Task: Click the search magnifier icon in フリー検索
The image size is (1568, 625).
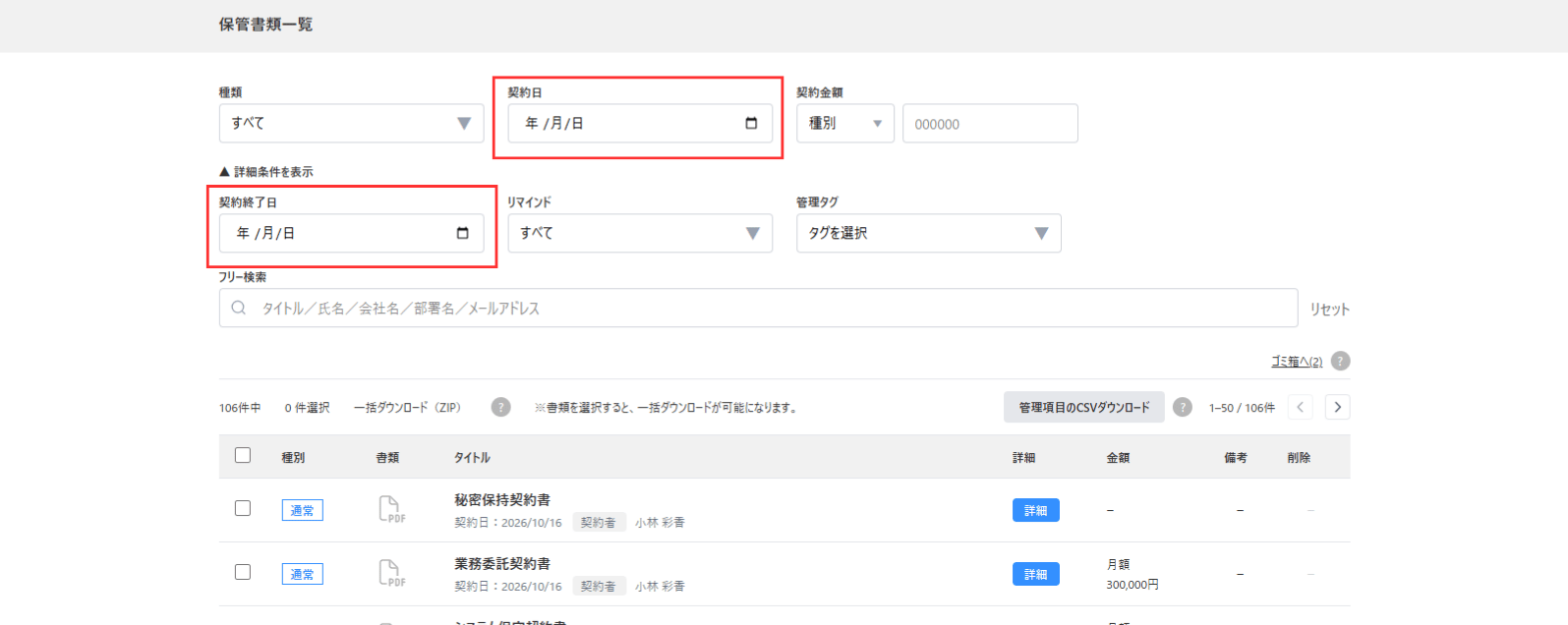Action: (238, 308)
